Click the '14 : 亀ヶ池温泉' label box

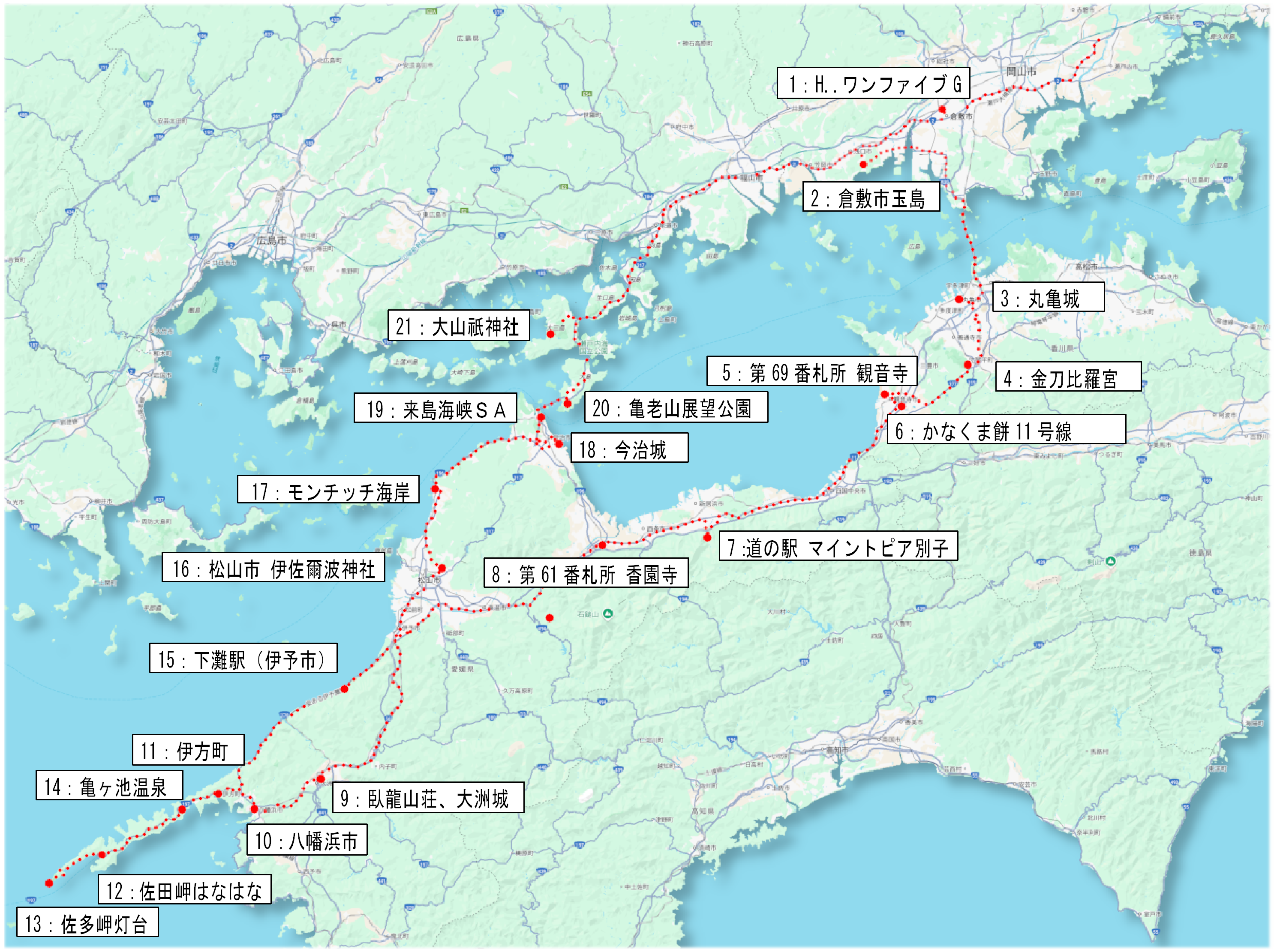109,786
